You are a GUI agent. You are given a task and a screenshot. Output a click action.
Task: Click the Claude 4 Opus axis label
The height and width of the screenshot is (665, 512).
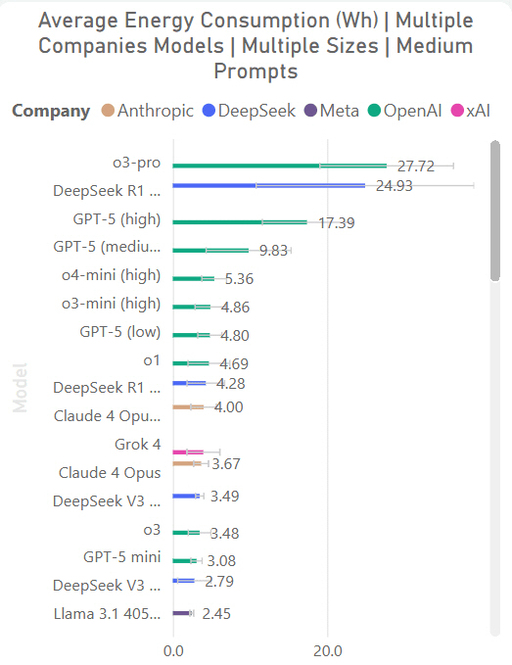[x=110, y=473]
